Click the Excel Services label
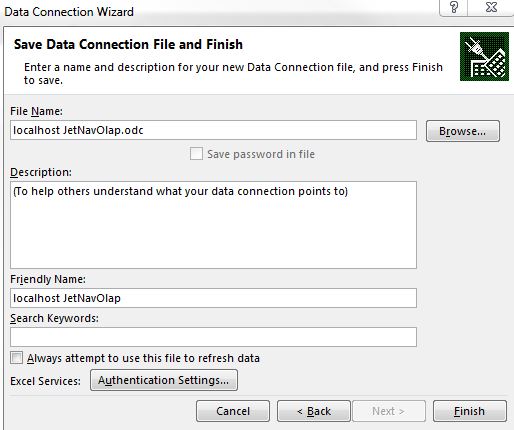The width and height of the screenshot is (514, 430). pyautogui.click(x=45, y=381)
